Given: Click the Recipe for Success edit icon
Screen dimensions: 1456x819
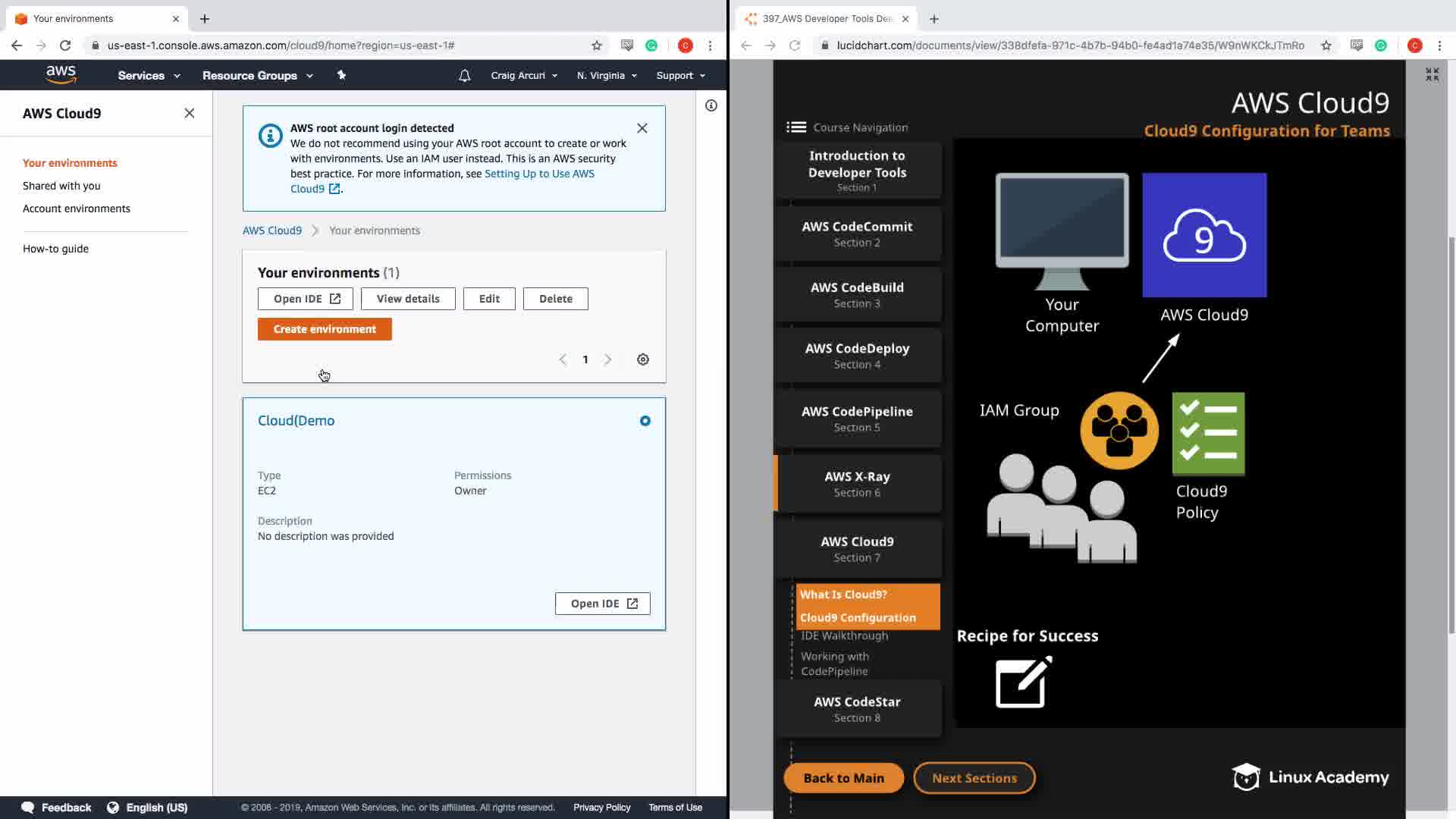Looking at the screenshot, I should coord(1023,682).
